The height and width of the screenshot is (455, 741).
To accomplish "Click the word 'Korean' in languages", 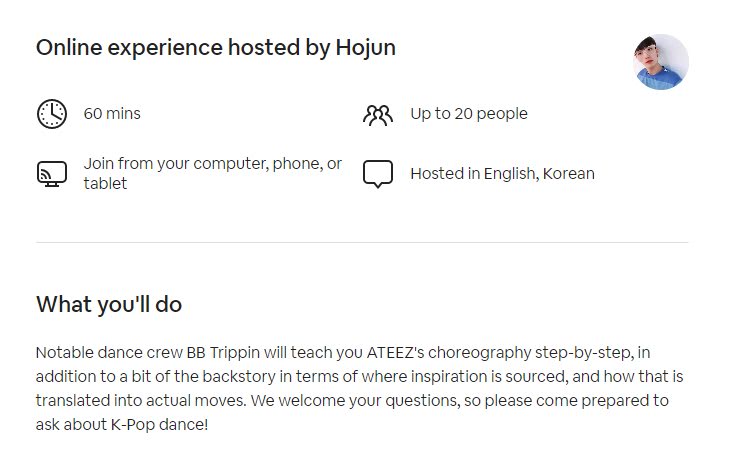I will [568, 174].
